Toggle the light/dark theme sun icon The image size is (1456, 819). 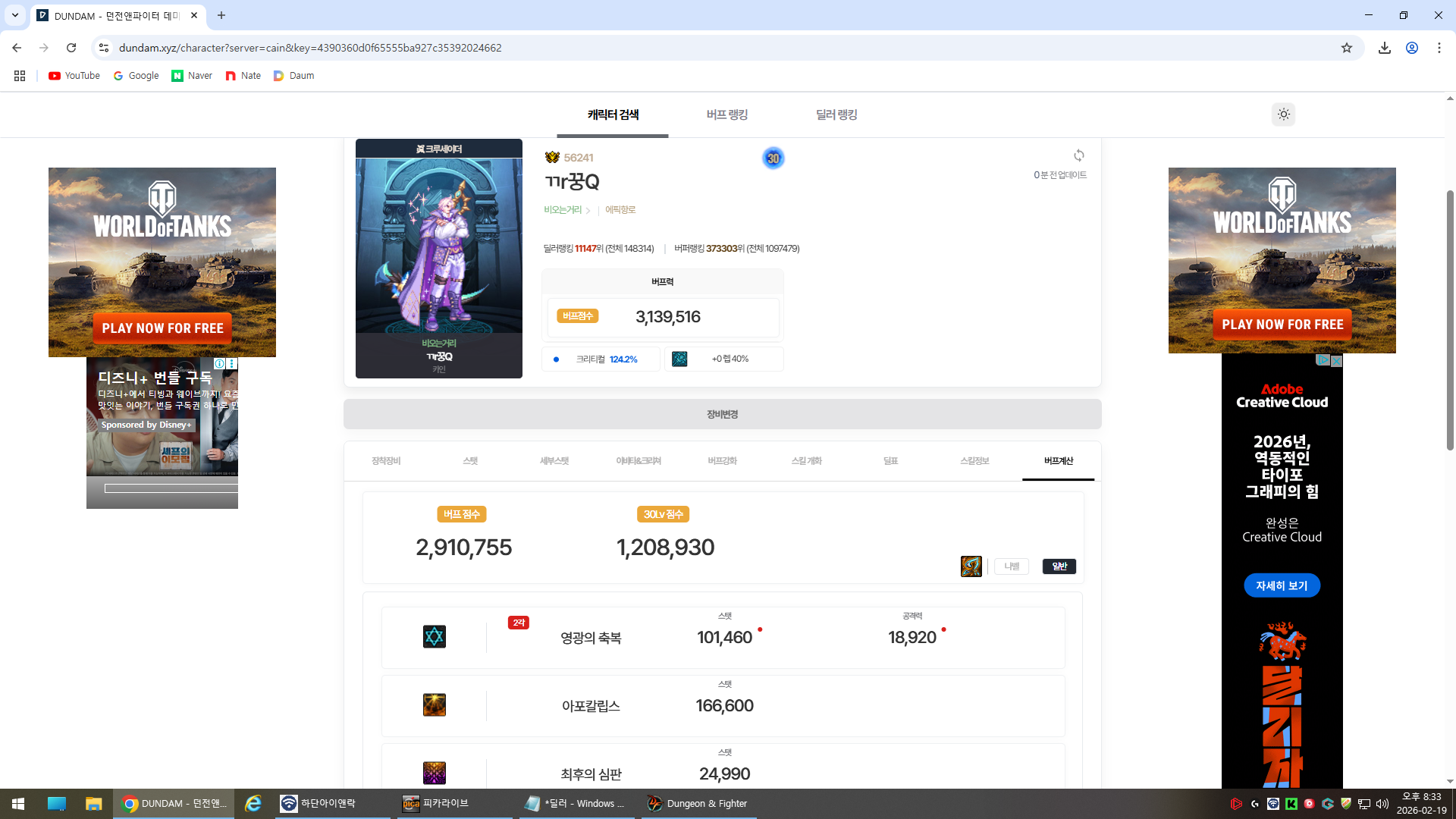pyautogui.click(x=1283, y=115)
